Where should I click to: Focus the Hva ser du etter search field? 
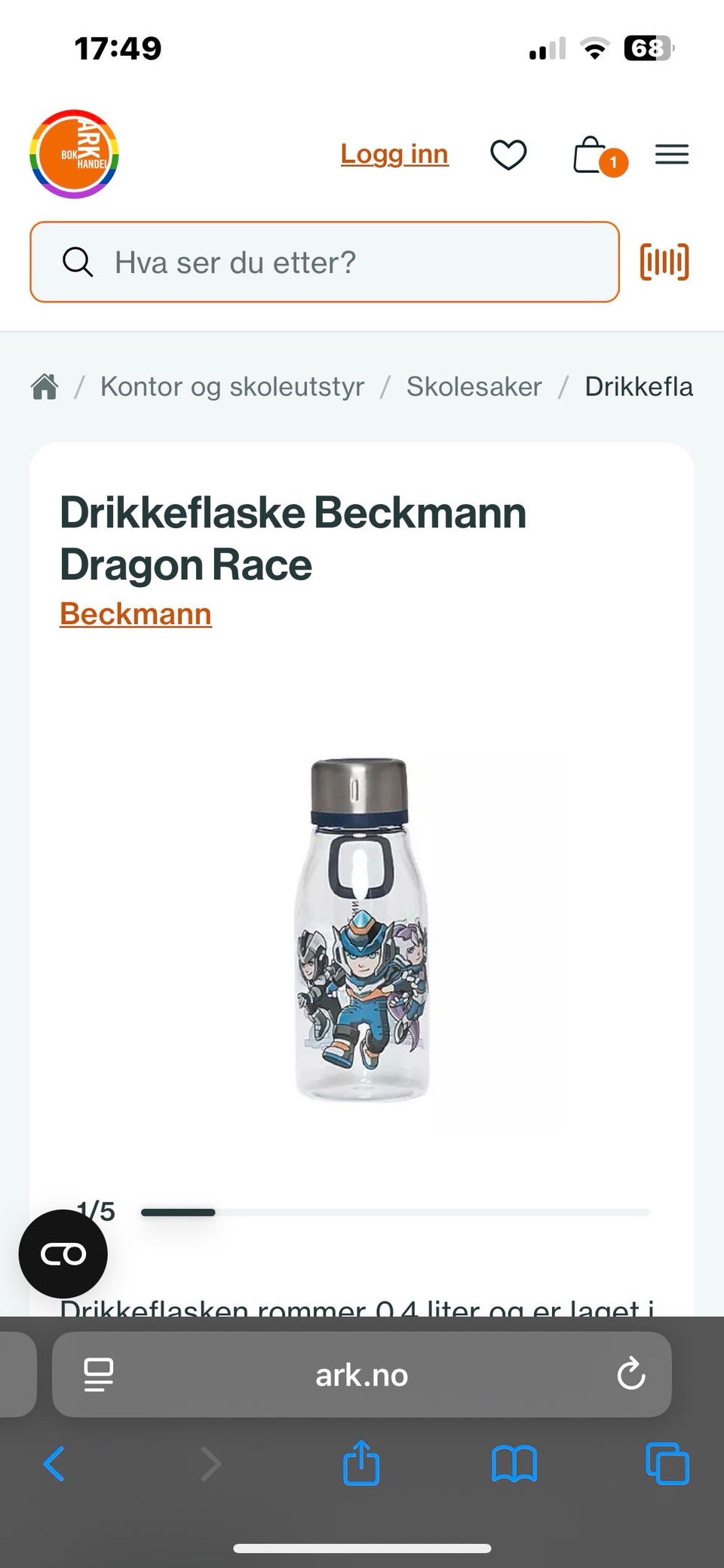click(x=324, y=262)
